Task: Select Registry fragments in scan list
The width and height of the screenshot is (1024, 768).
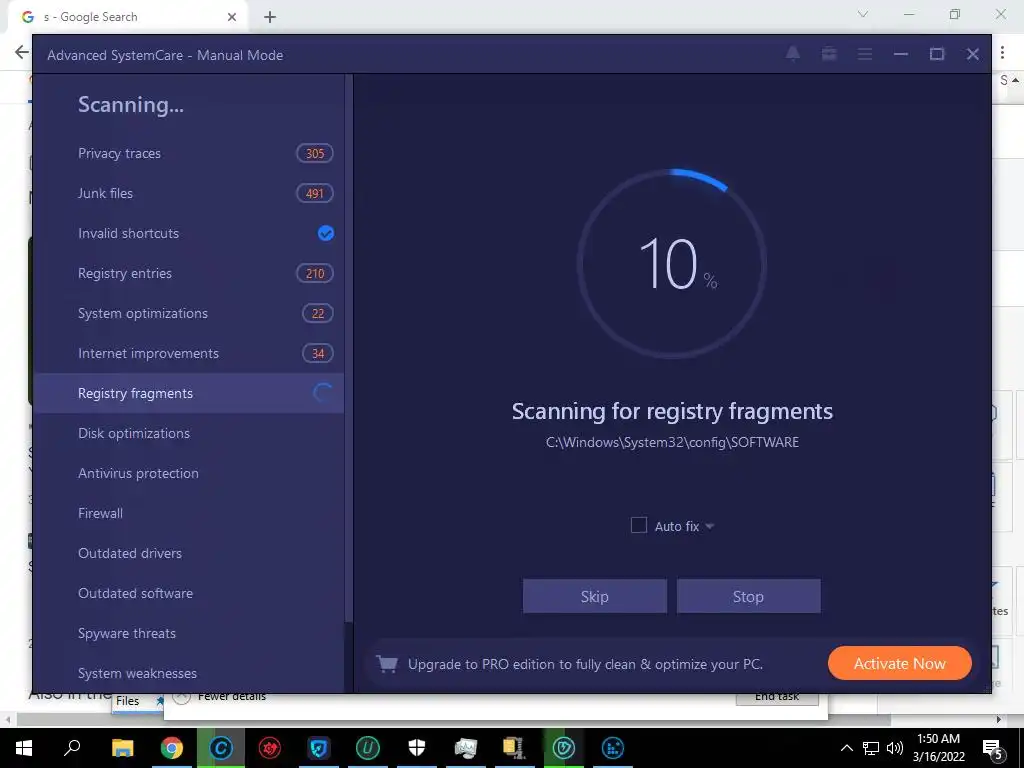Action: pos(188,393)
